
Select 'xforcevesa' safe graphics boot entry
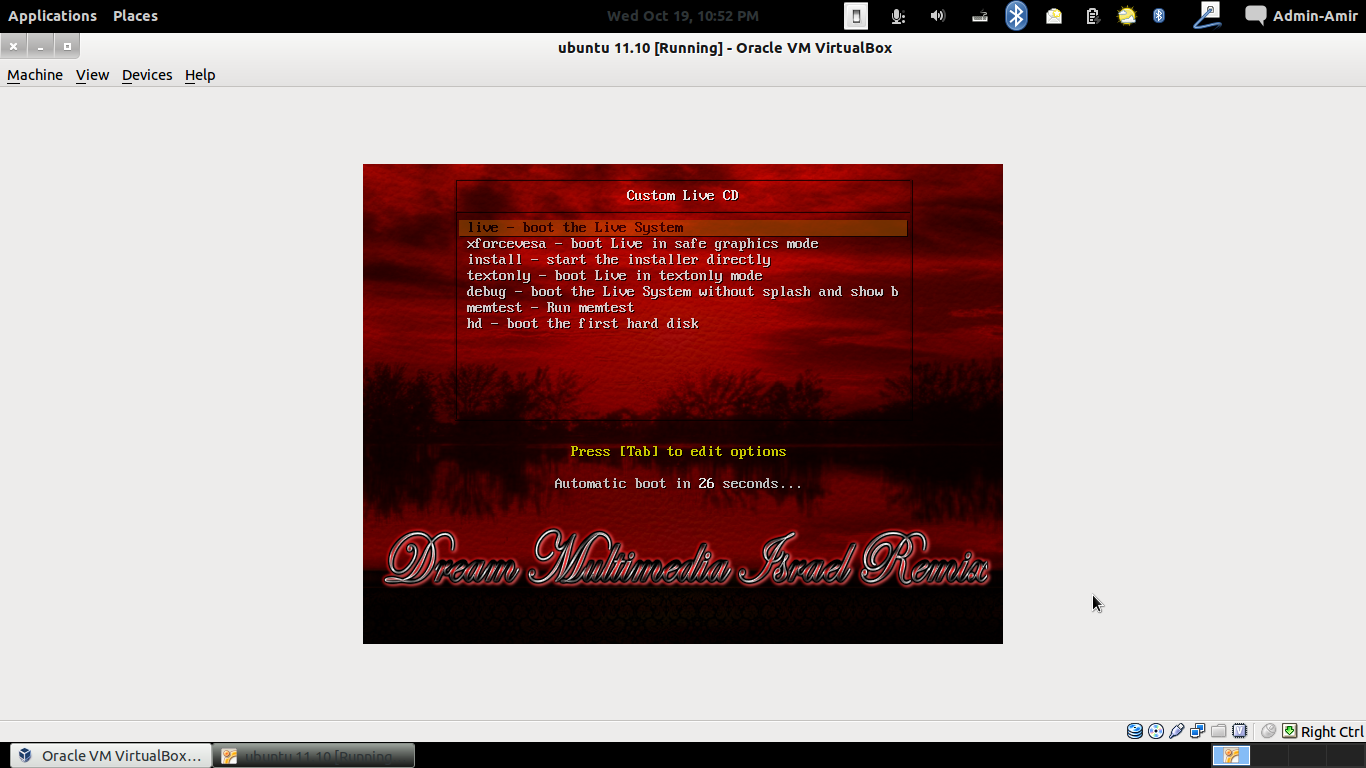[683, 244]
